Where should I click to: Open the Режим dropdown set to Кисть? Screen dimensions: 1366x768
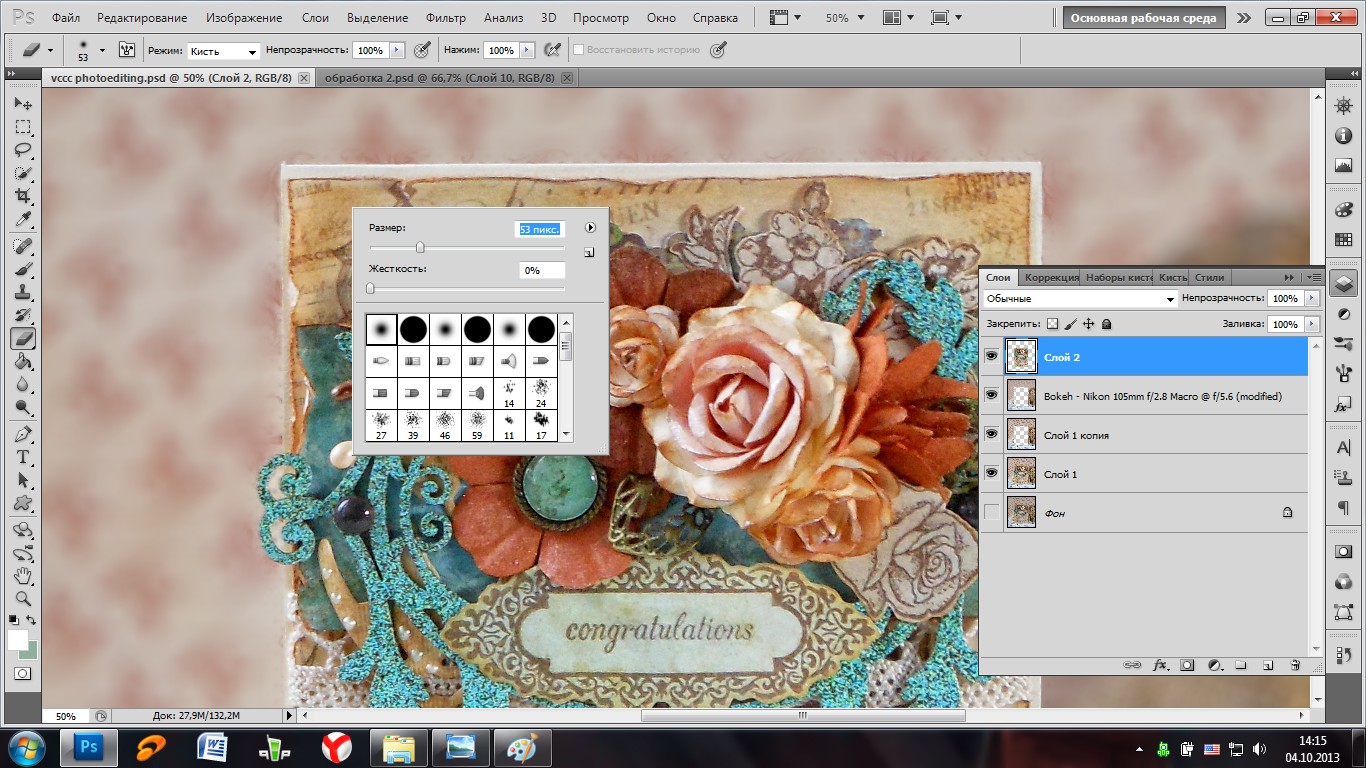(x=223, y=50)
